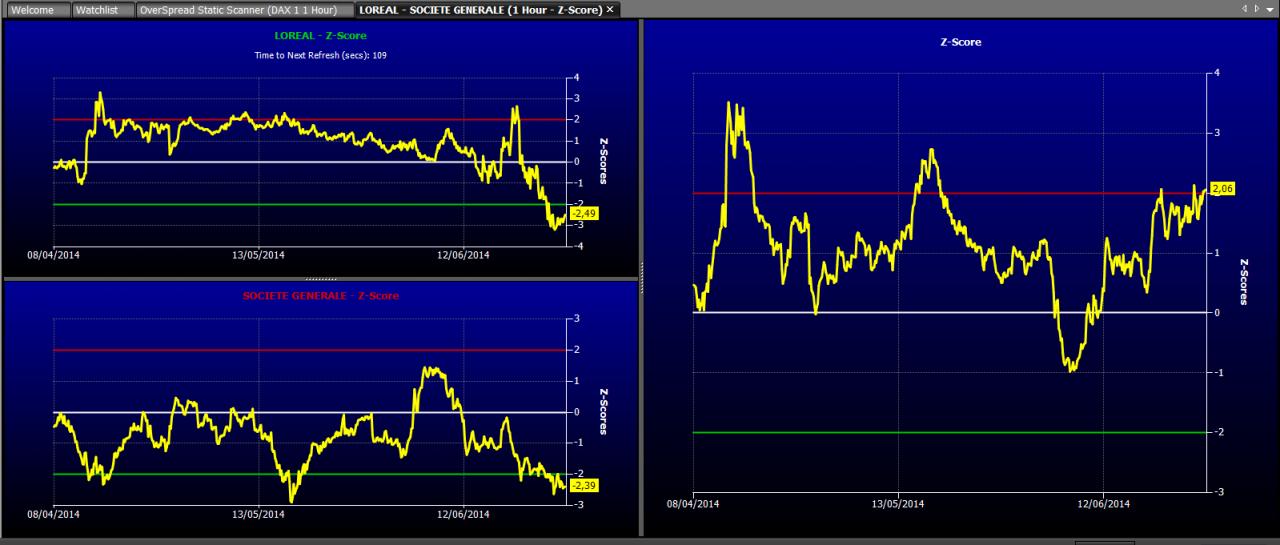Screen dimensions: 1280x545
Task: Click the 08/04/2014 date on the SOCIETE GENERALE axis
Action: [54, 515]
